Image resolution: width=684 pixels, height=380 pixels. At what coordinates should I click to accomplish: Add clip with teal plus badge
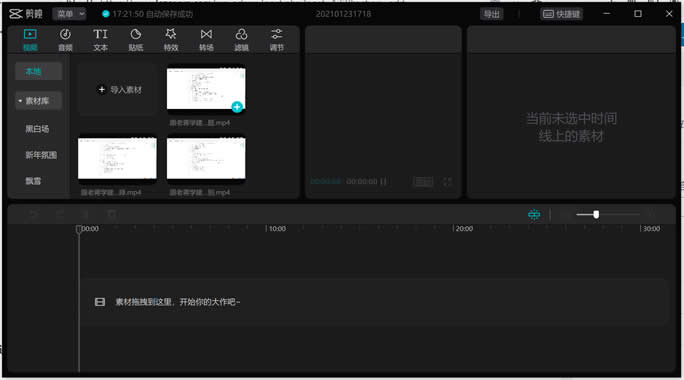tap(237, 107)
